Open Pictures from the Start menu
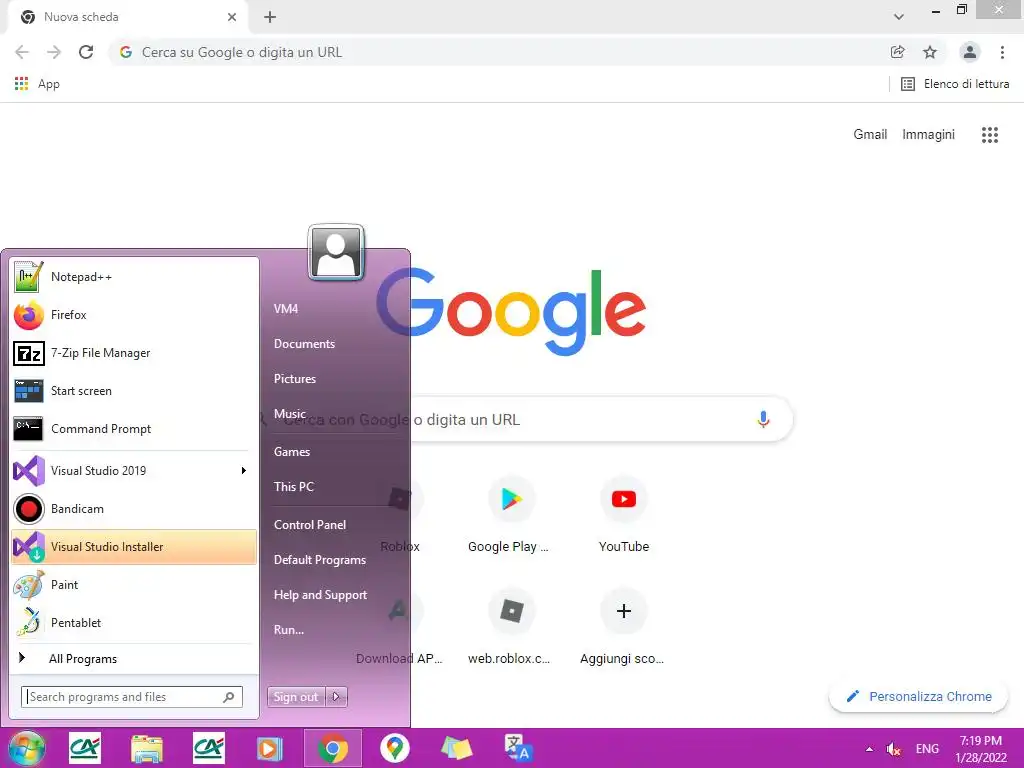This screenshot has height=768, width=1024. point(295,379)
